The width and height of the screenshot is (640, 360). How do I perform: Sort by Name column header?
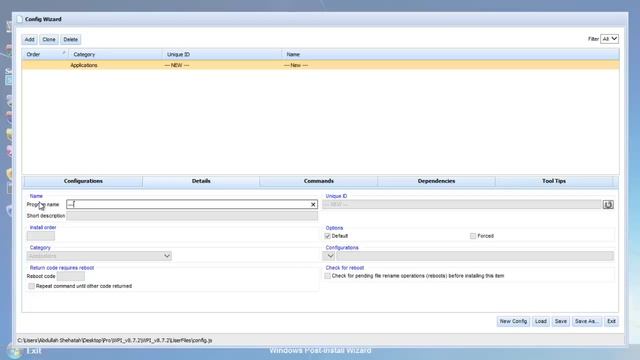coord(451,54)
